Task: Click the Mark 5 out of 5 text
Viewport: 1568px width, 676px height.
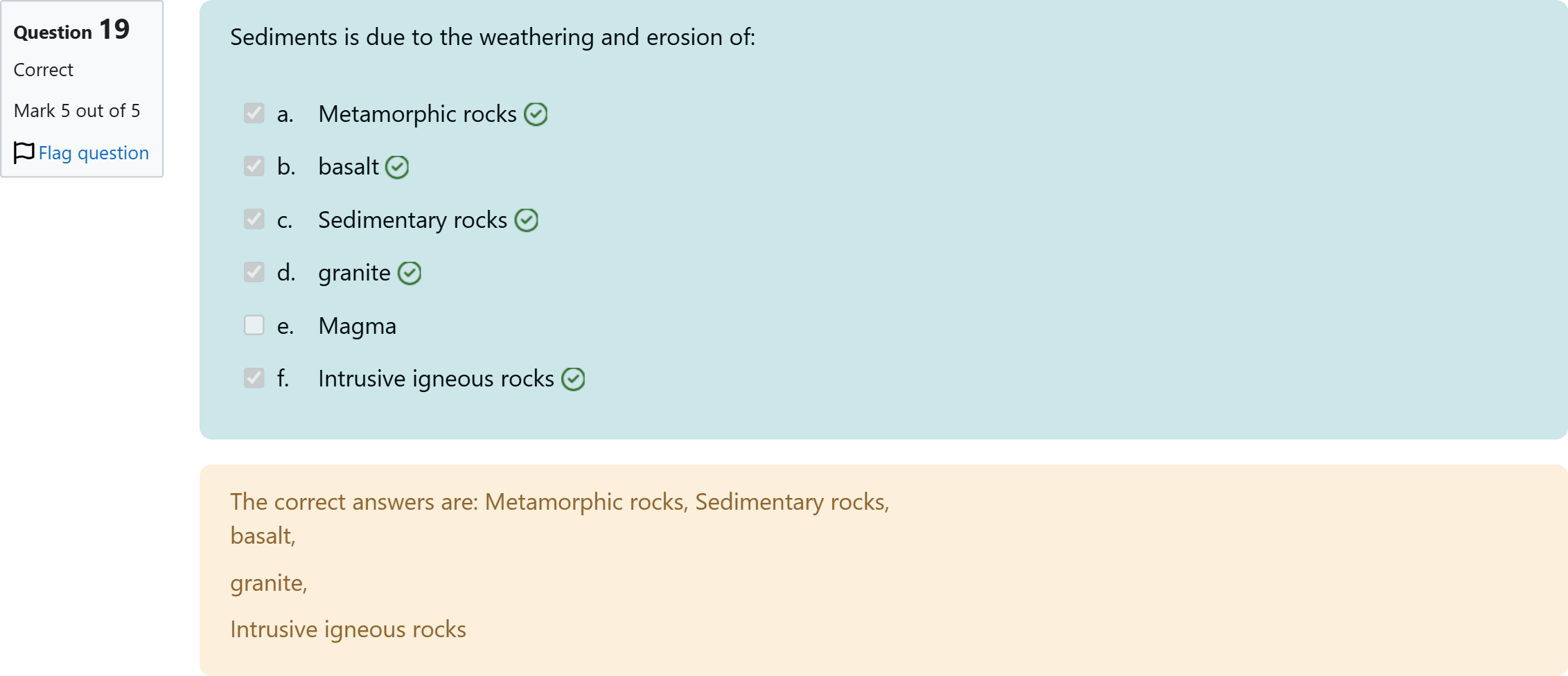Action: 77,111
